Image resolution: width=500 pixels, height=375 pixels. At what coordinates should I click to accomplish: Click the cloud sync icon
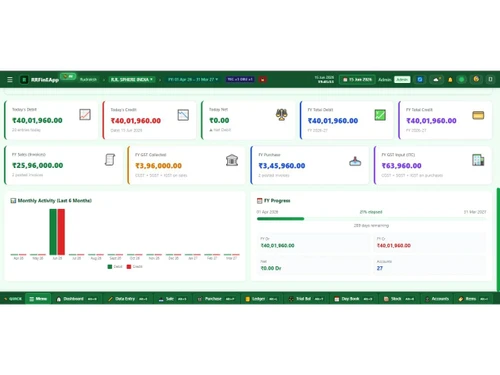436,80
